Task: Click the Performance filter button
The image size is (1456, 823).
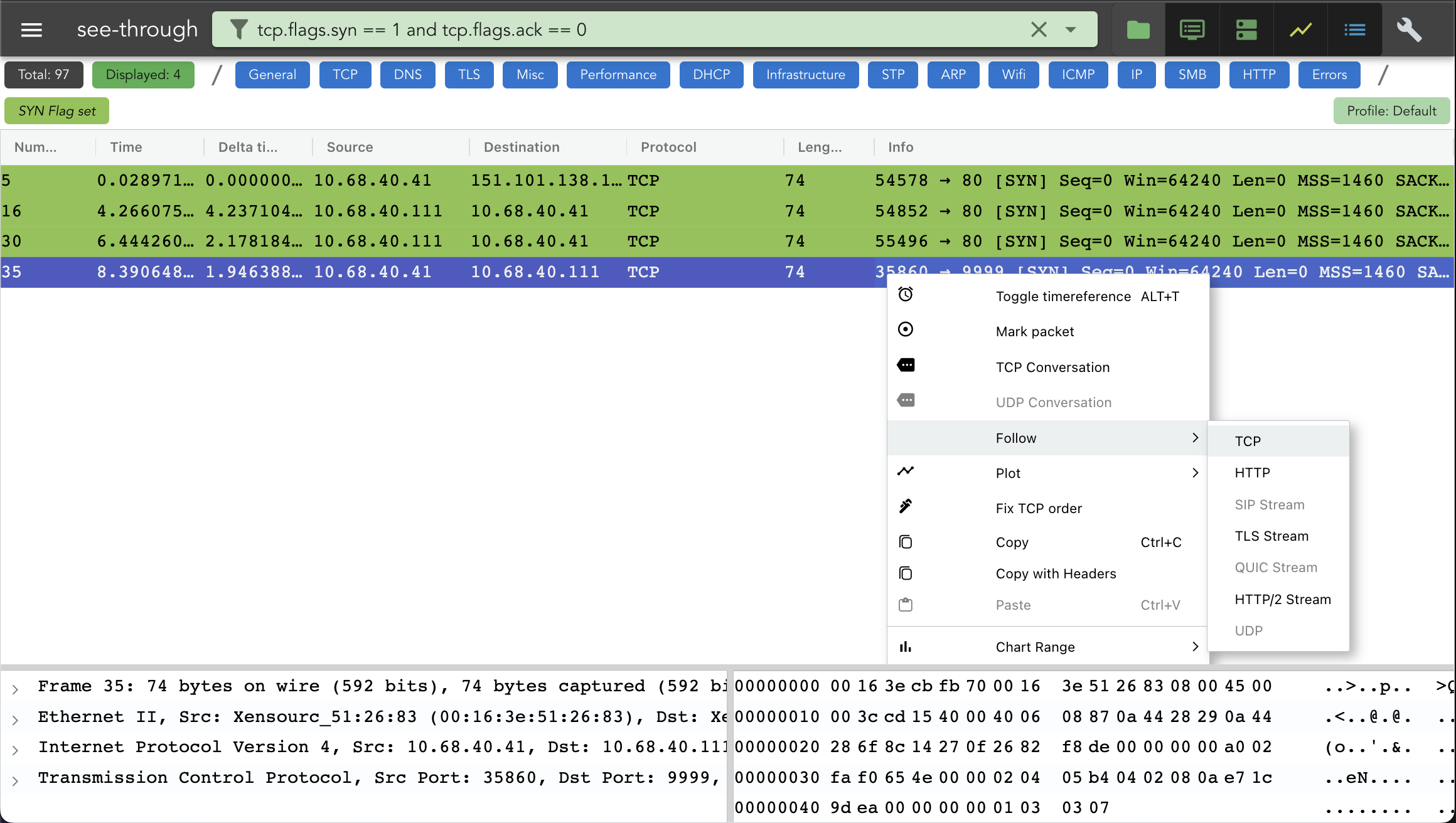Action: (618, 75)
